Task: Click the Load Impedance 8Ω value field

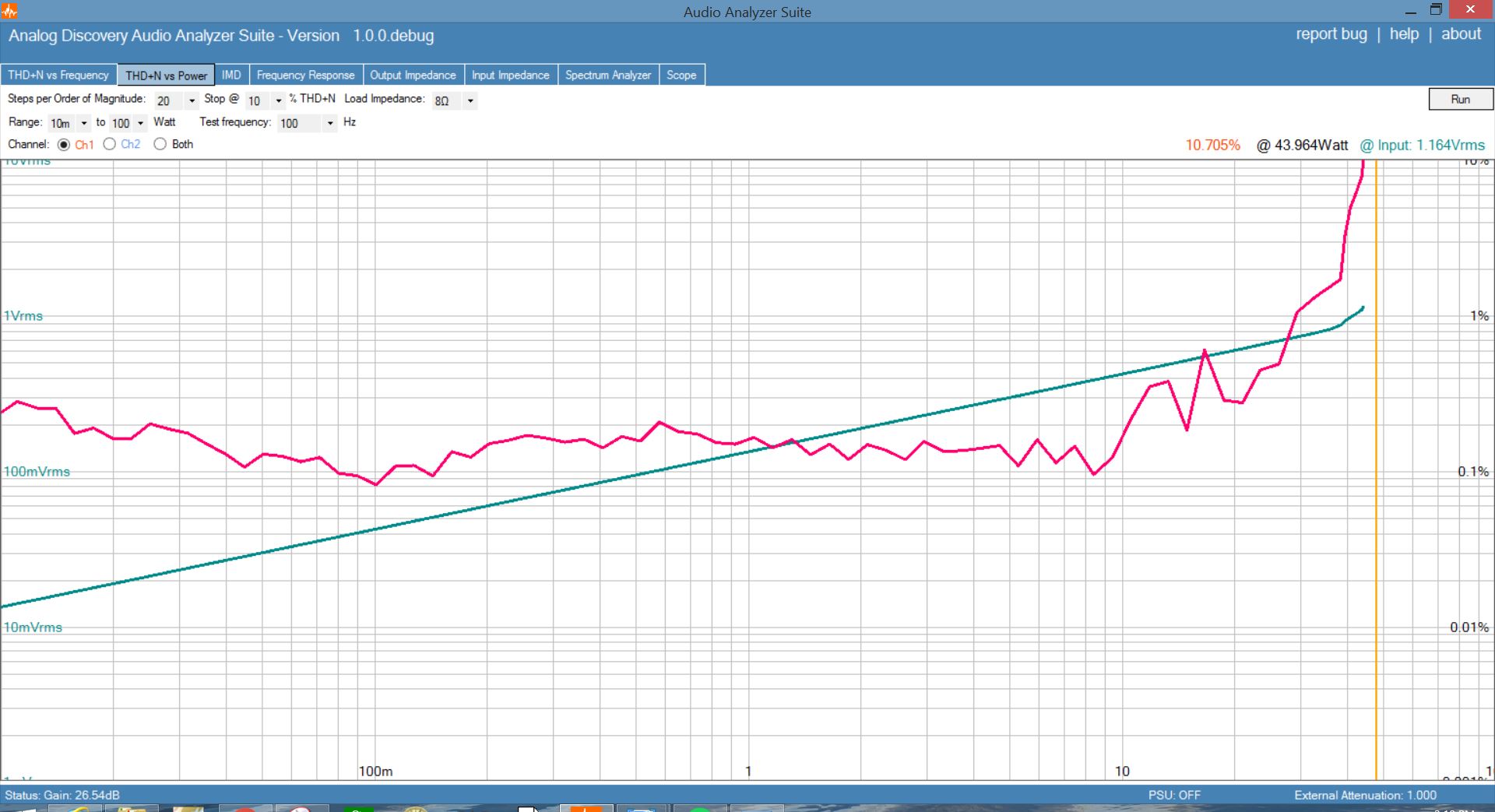Action: pos(447,100)
